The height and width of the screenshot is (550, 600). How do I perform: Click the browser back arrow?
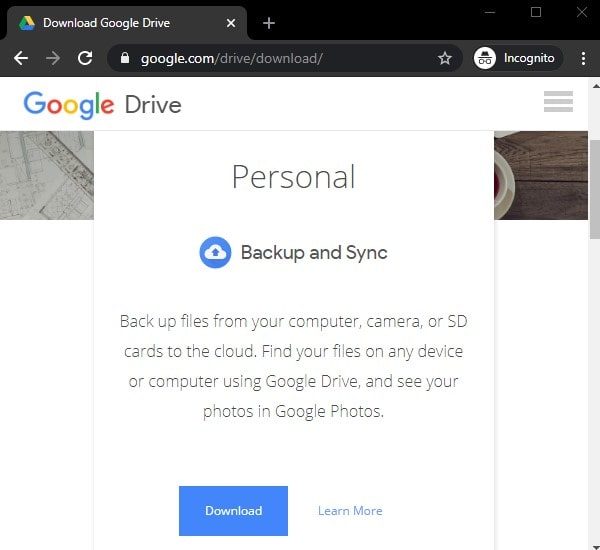pyautogui.click(x=20, y=58)
